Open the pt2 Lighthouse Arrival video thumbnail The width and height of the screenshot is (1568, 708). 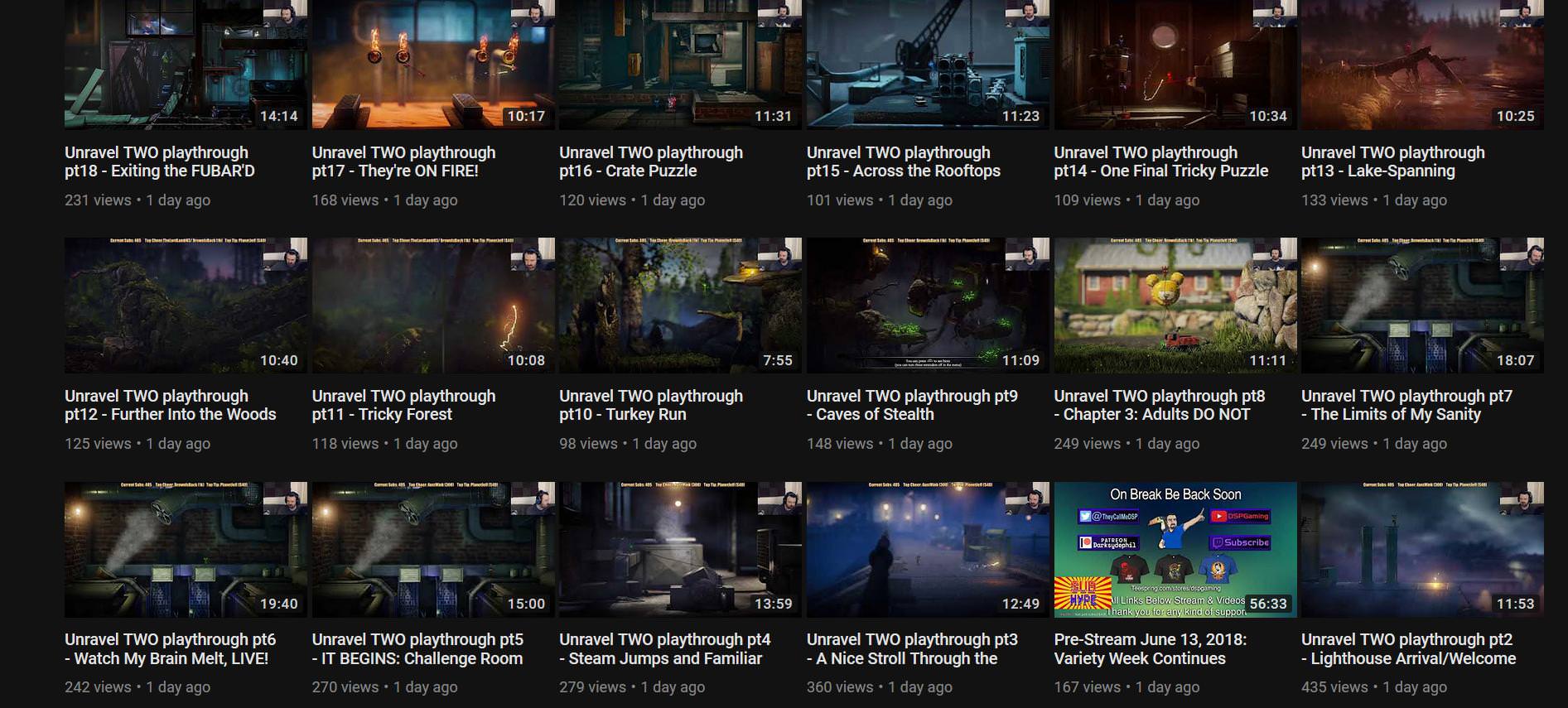tap(1422, 550)
